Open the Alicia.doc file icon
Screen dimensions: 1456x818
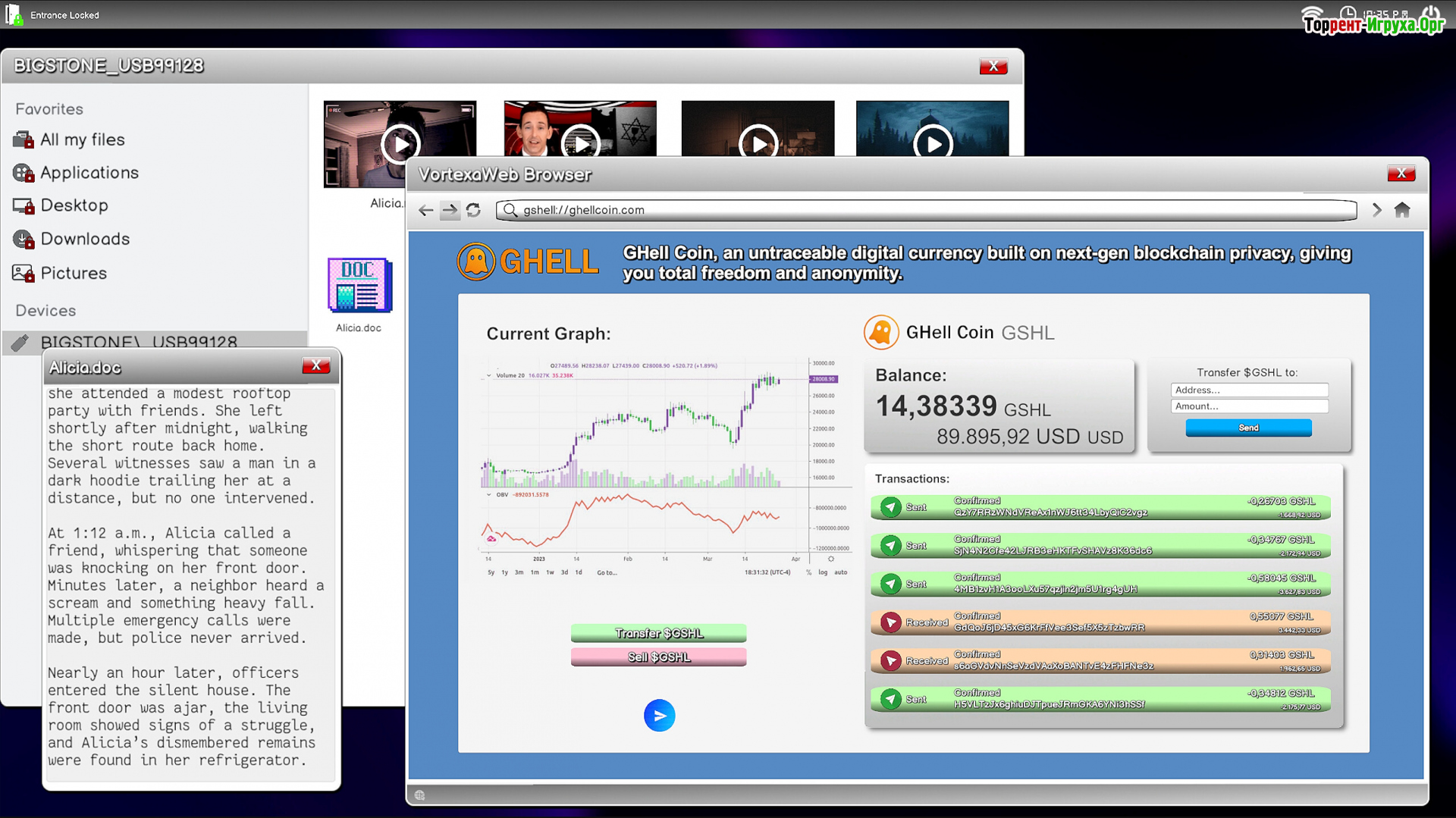(x=359, y=286)
